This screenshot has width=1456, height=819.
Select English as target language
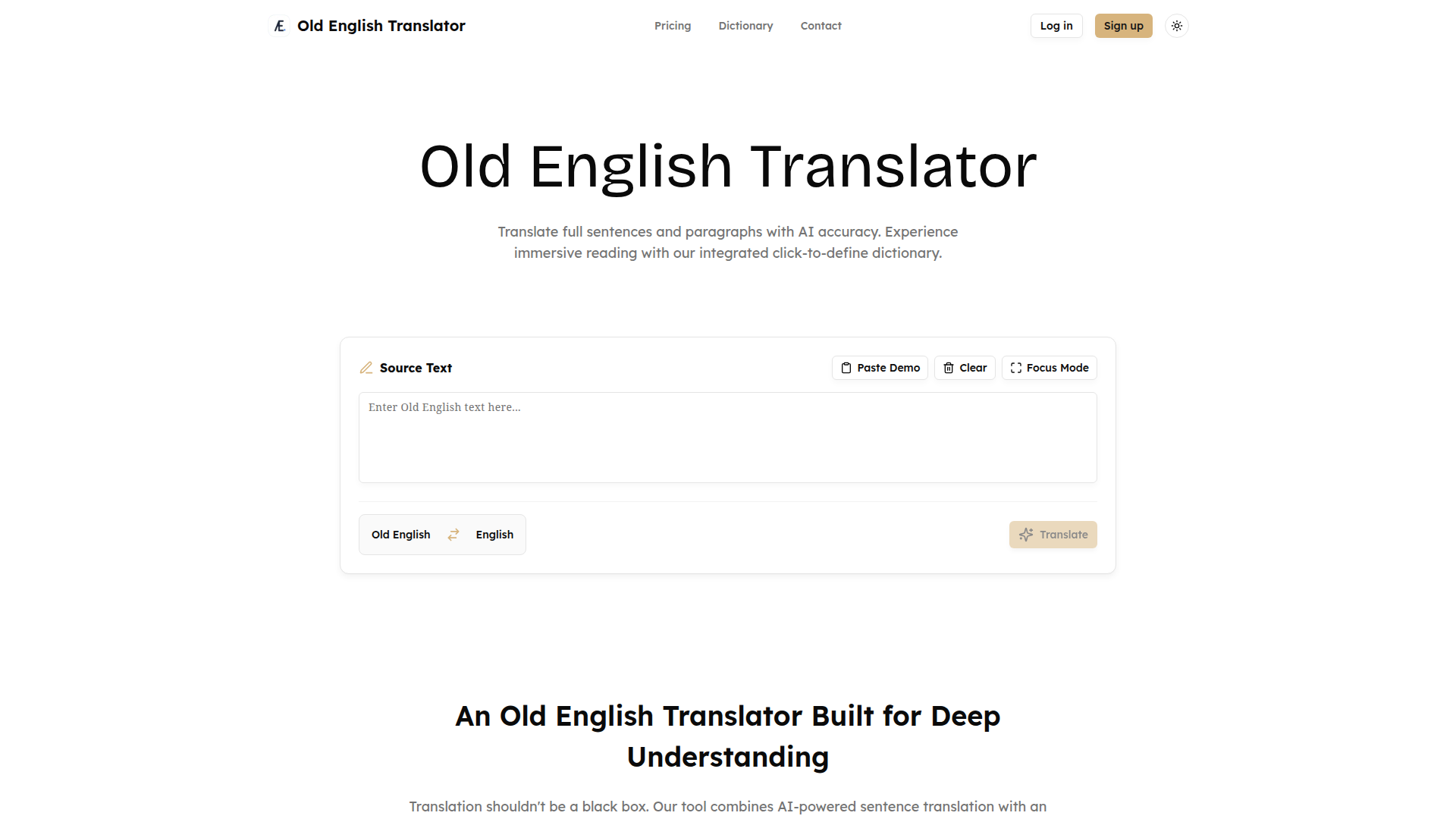(x=494, y=535)
